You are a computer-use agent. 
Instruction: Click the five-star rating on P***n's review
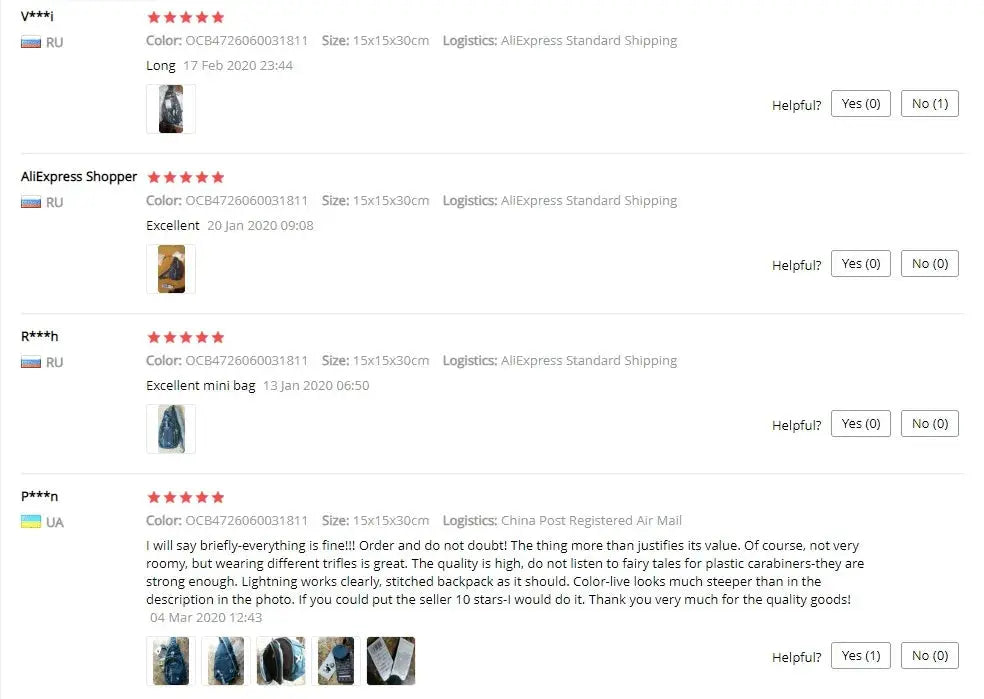(x=186, y=498)
